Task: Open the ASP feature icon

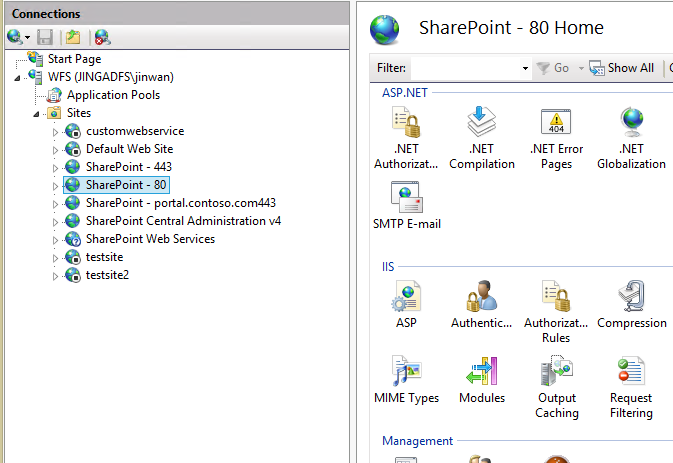Action: [406, 304]
